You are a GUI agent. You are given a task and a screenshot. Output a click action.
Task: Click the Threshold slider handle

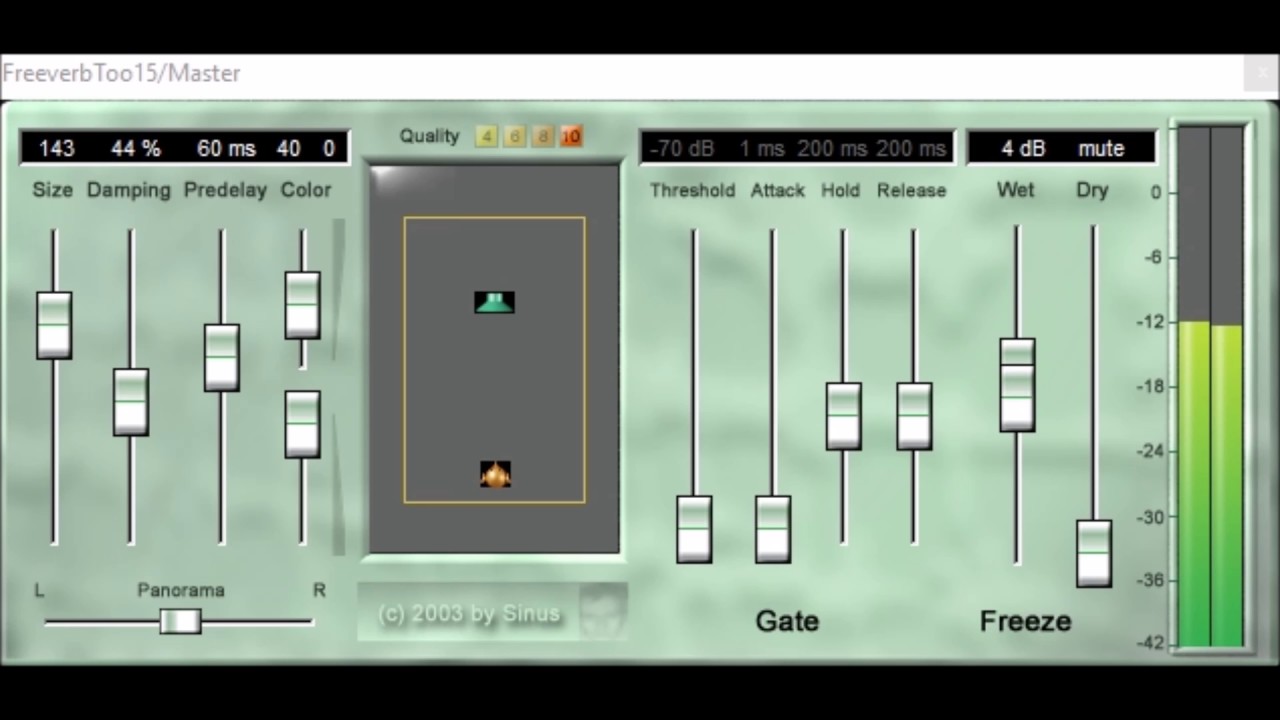pyautogui.click(x=694, y=529)
